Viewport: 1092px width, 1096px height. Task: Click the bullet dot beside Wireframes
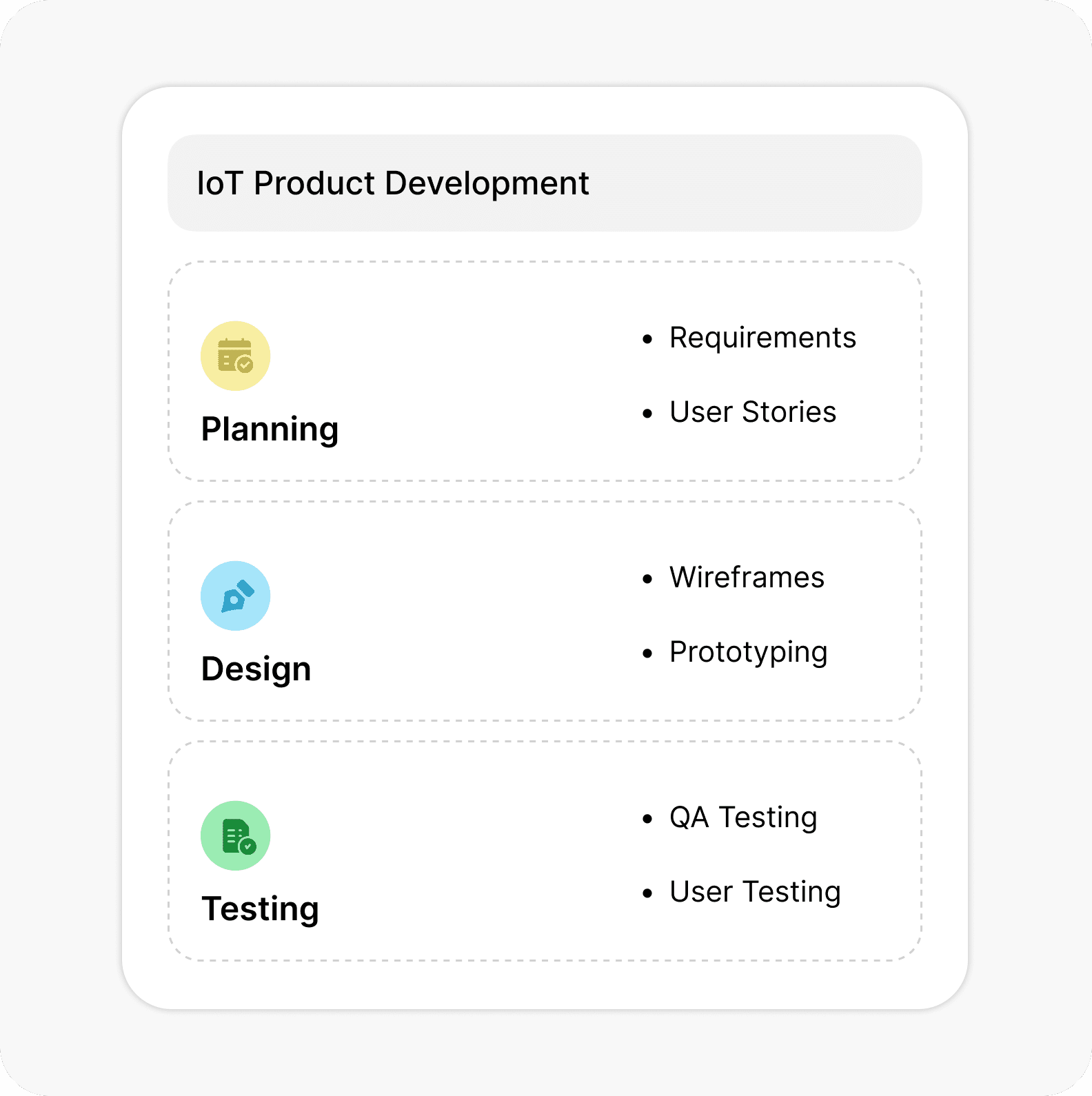[647, 579]
